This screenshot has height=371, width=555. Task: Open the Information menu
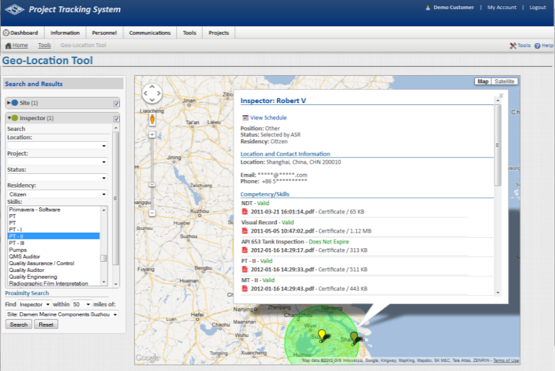pyautogui.click(x=65, y=33)
